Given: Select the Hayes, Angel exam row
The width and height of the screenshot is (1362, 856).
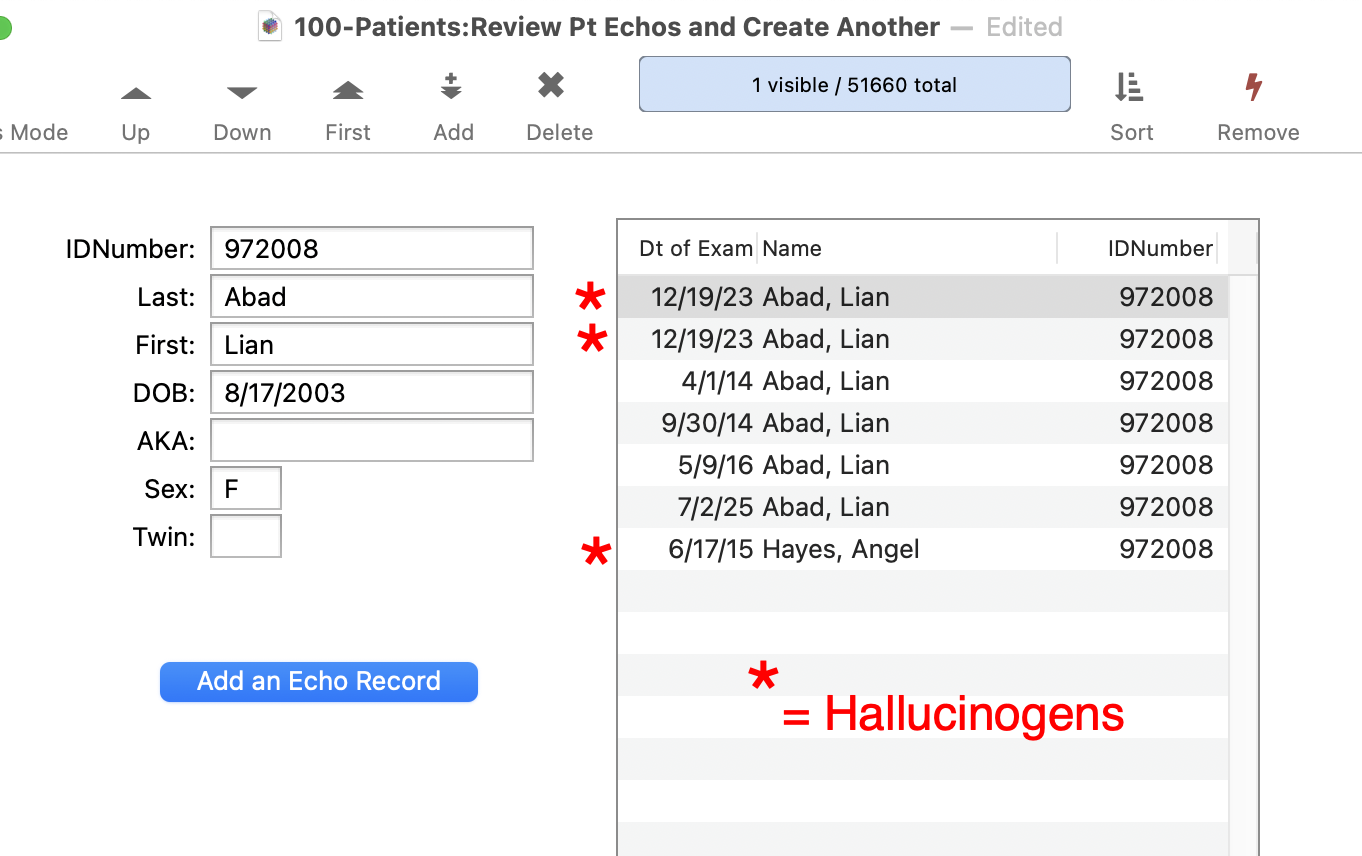Looking at the screenshot, I should [922, 549].
